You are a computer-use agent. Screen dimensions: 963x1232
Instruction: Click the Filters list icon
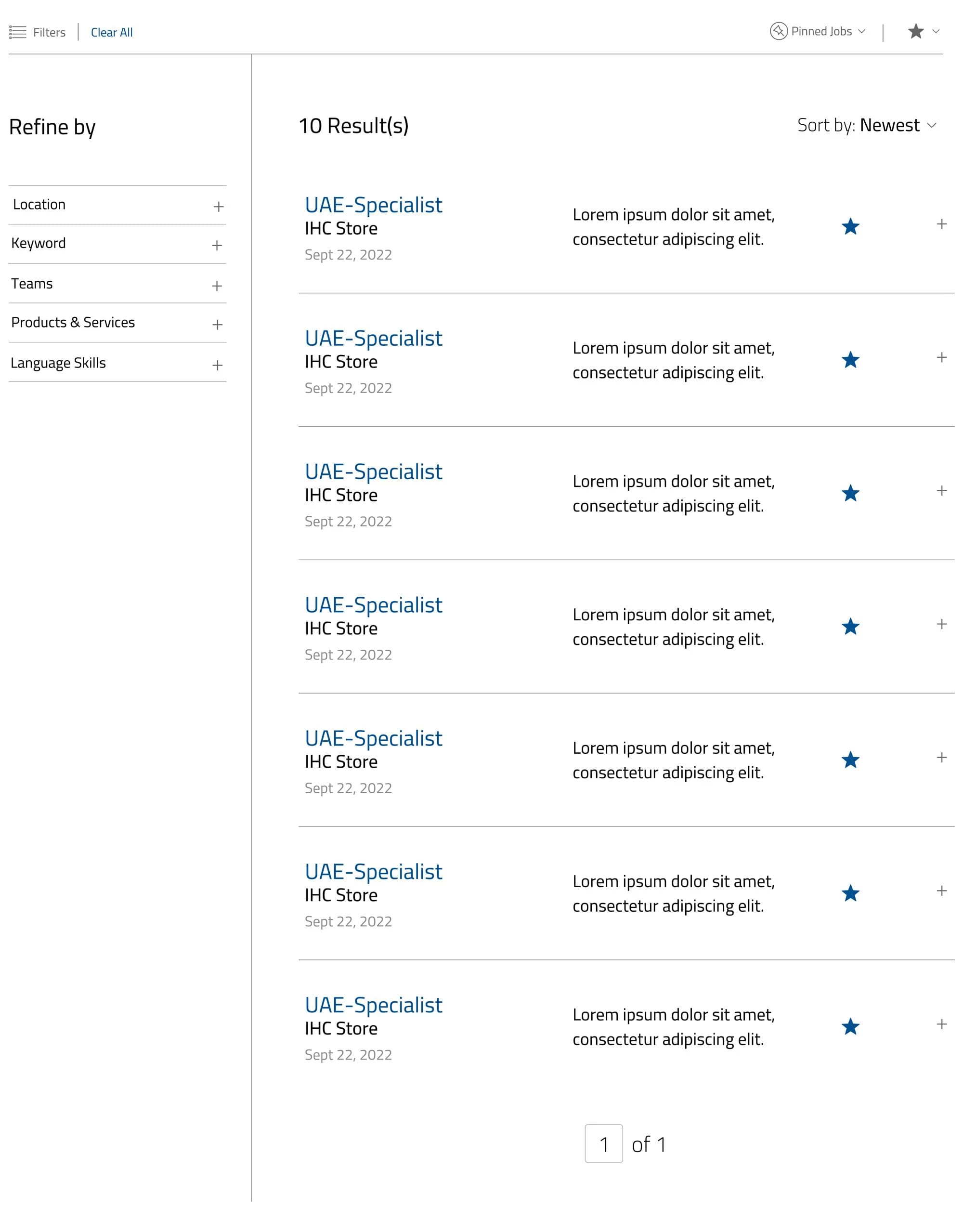(x=17, y=32)
